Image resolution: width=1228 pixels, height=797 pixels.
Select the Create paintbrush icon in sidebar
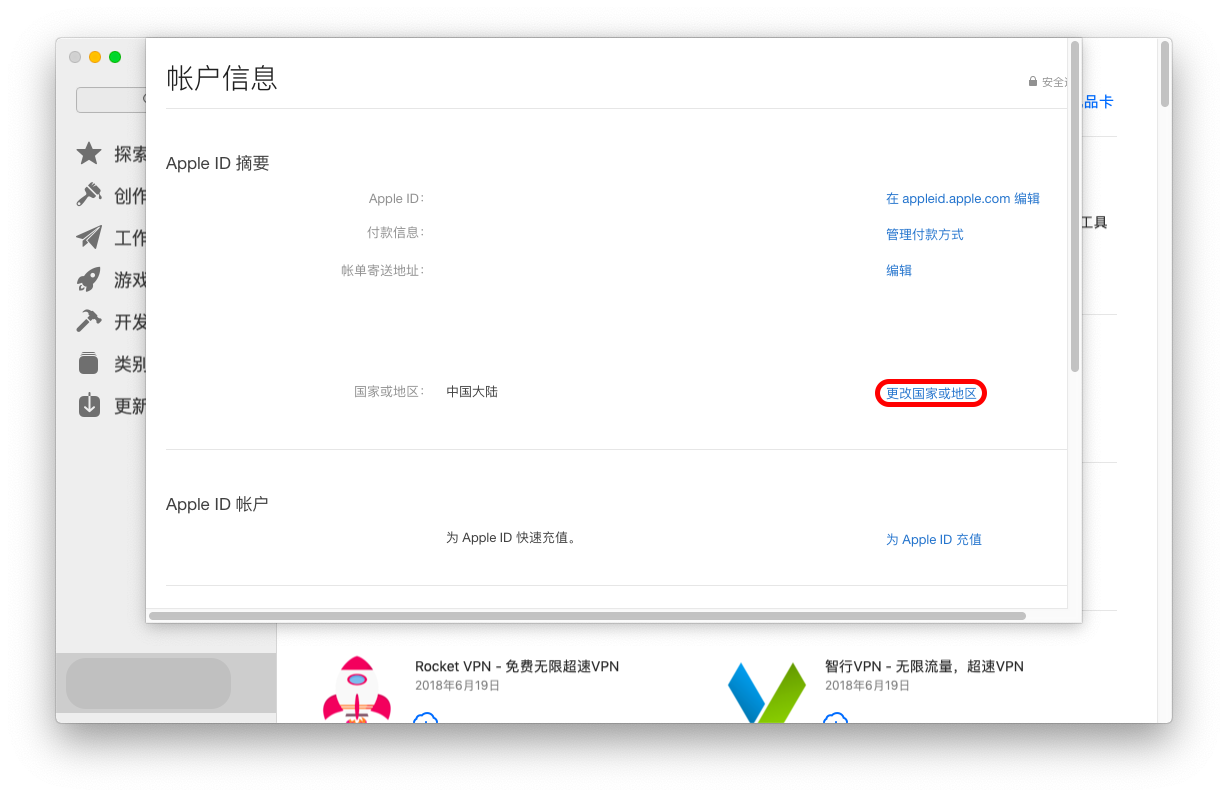[x=89, y=195]
